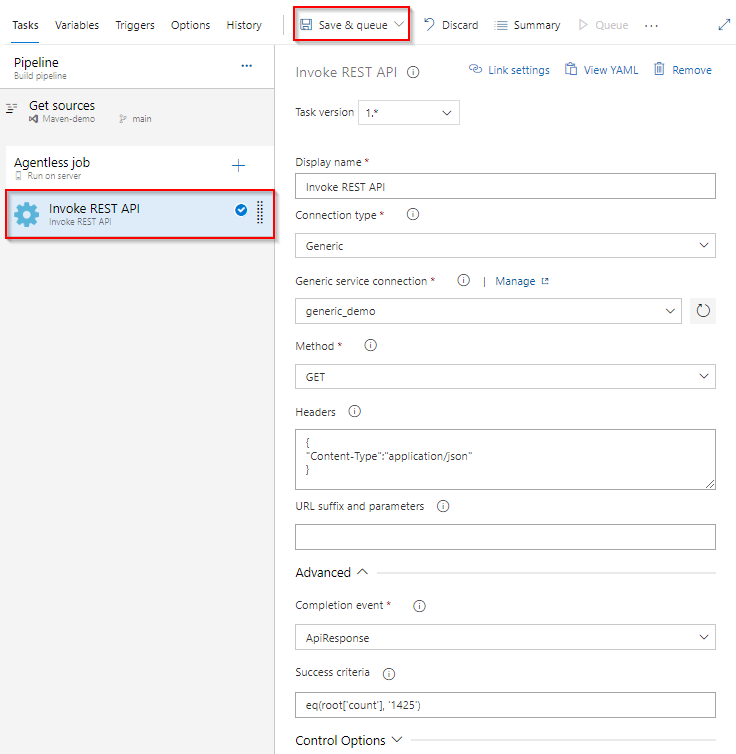The height and width of the screenshot is (754, 736).
Task: Refresh the Generic service connection list
Action: [x=703, y=311]
